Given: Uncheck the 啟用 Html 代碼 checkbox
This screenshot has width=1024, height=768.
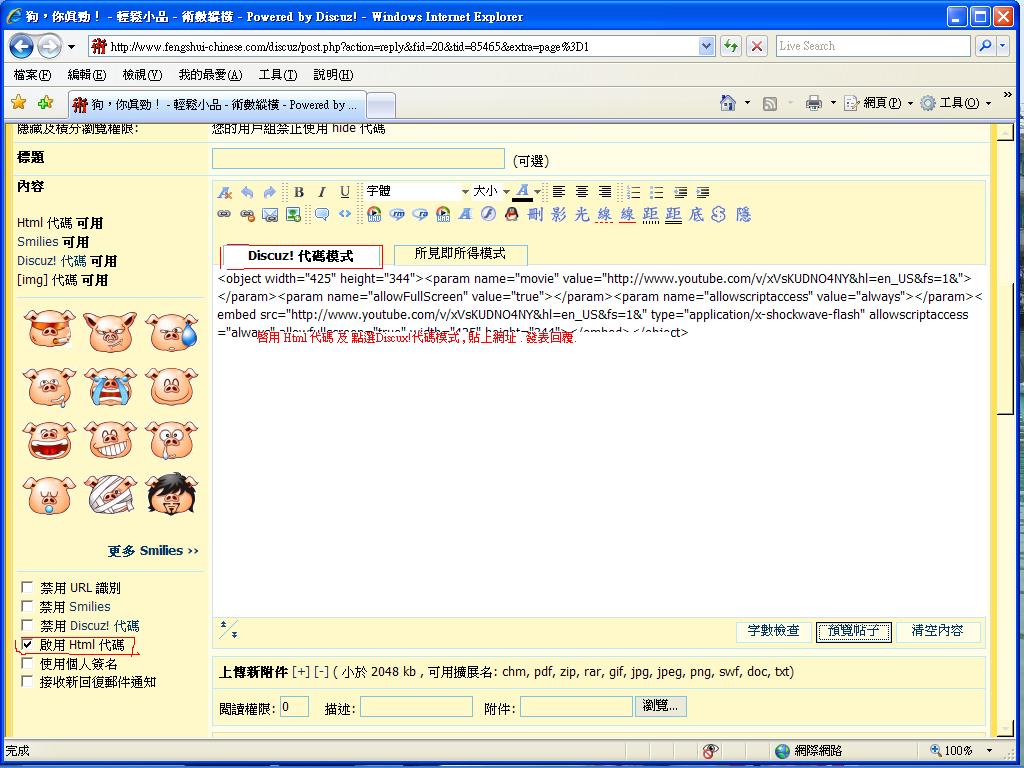Looking at the screenshot, I should pyautogui.click(x=28, y=645).
